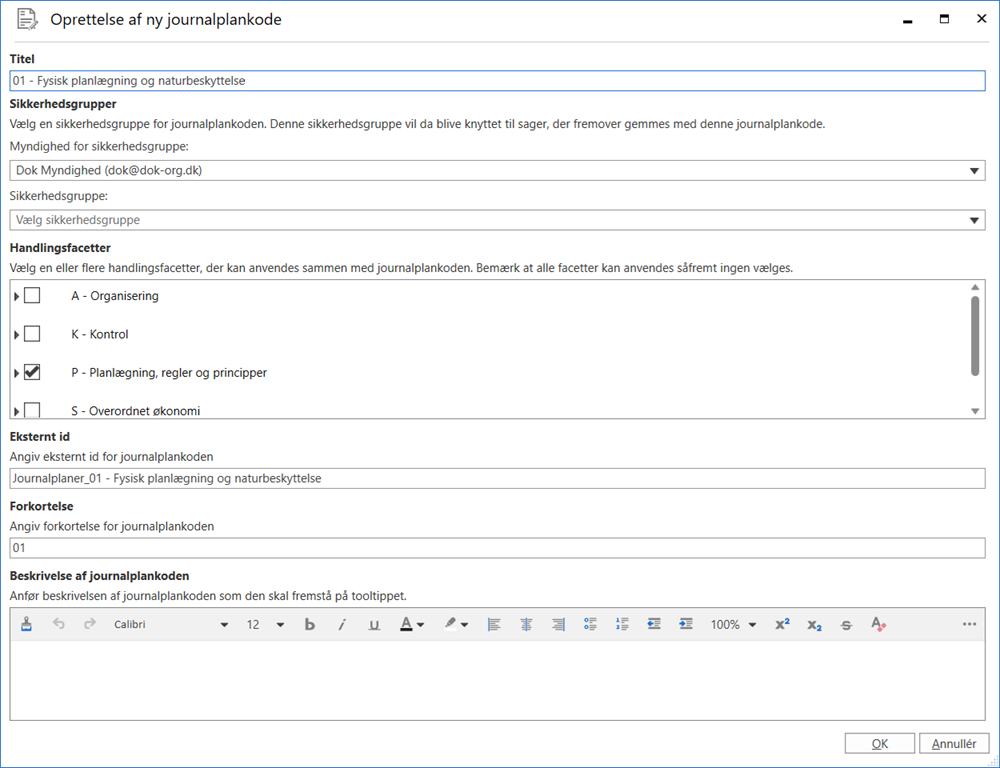
Task: Open the Sikkerhedsgruppe dropdown
Action: [x=975, y=219]
